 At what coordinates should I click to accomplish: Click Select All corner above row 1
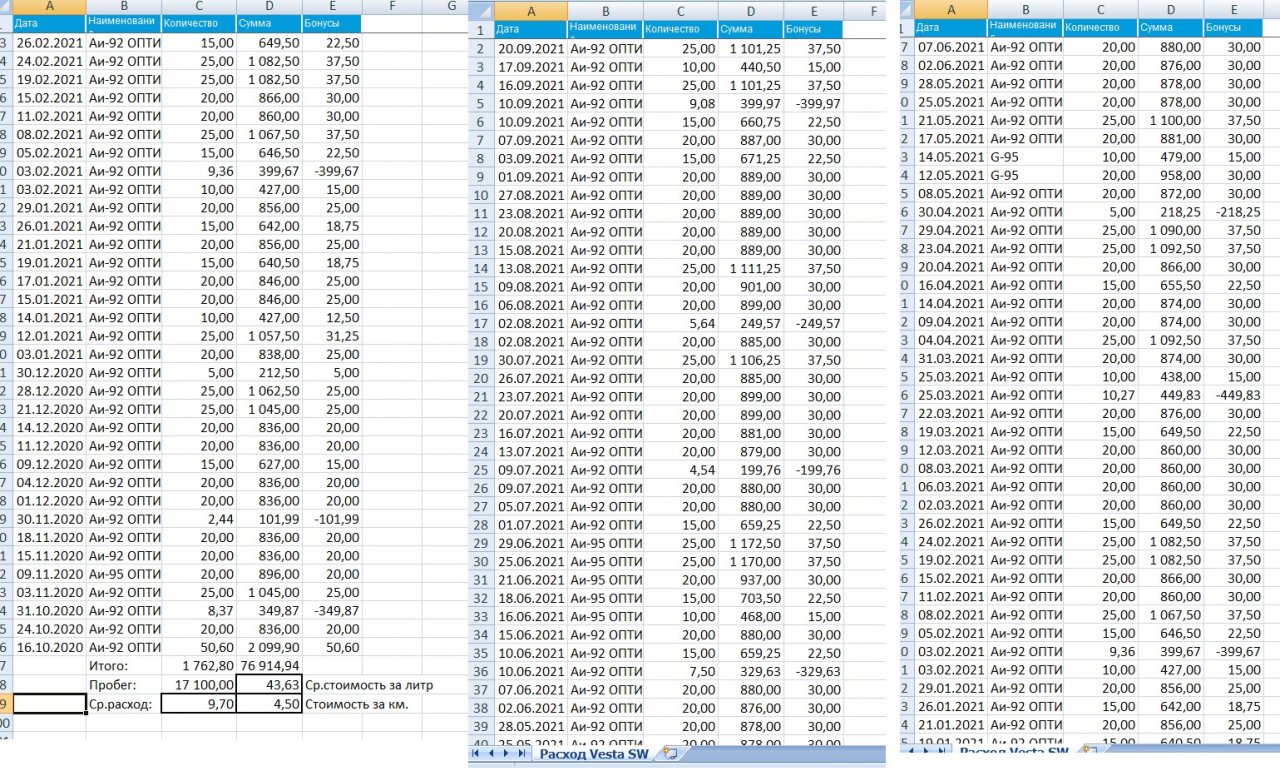(x=481, y=12)
